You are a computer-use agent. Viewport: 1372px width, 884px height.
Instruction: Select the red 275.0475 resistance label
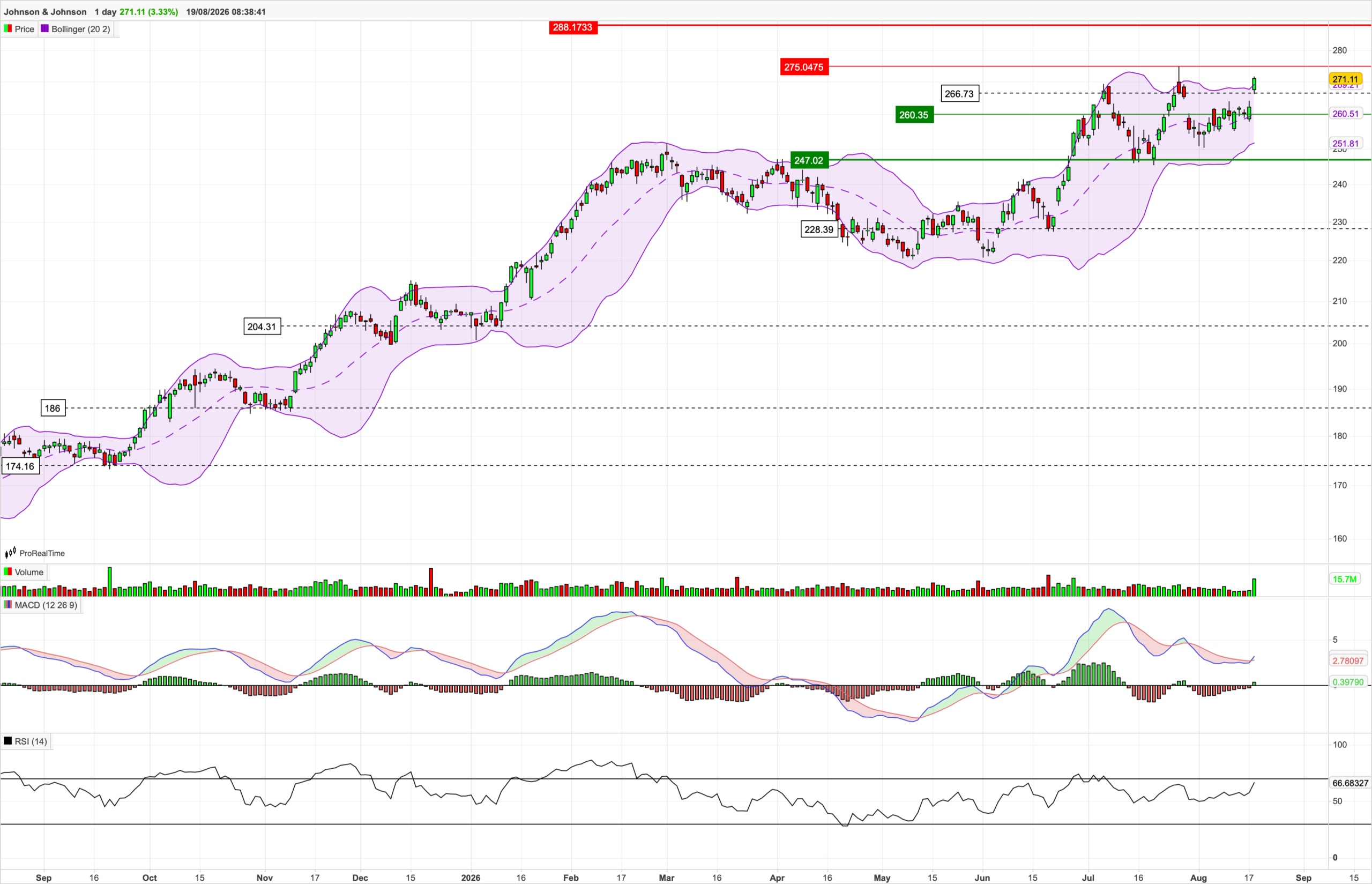point(804,67)
